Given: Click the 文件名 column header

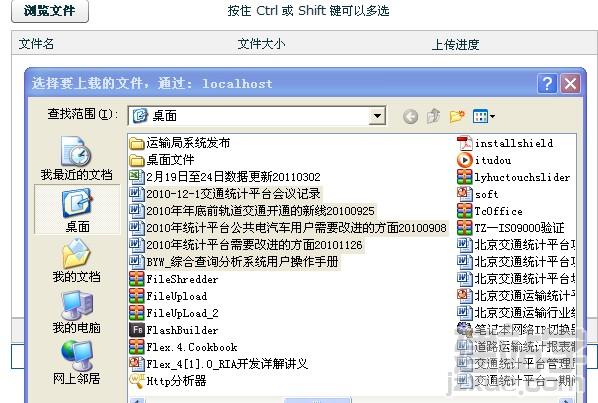Looking at the screenshot, I should (x=36, y=44).
